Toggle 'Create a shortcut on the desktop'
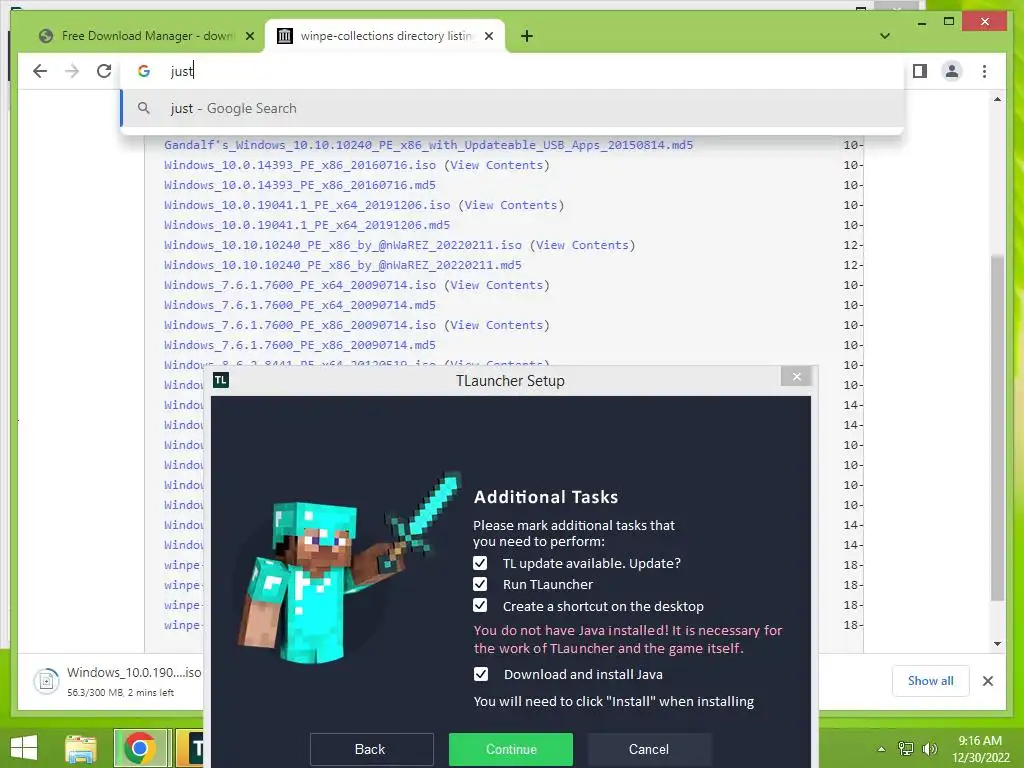1024x768 pixels. (x=480, y=605)
